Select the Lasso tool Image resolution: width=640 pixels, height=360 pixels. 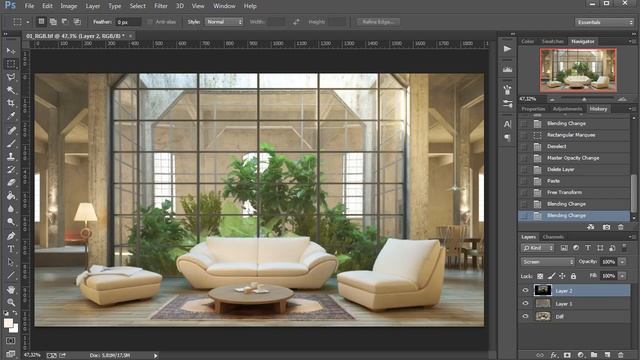coord(11,77)
